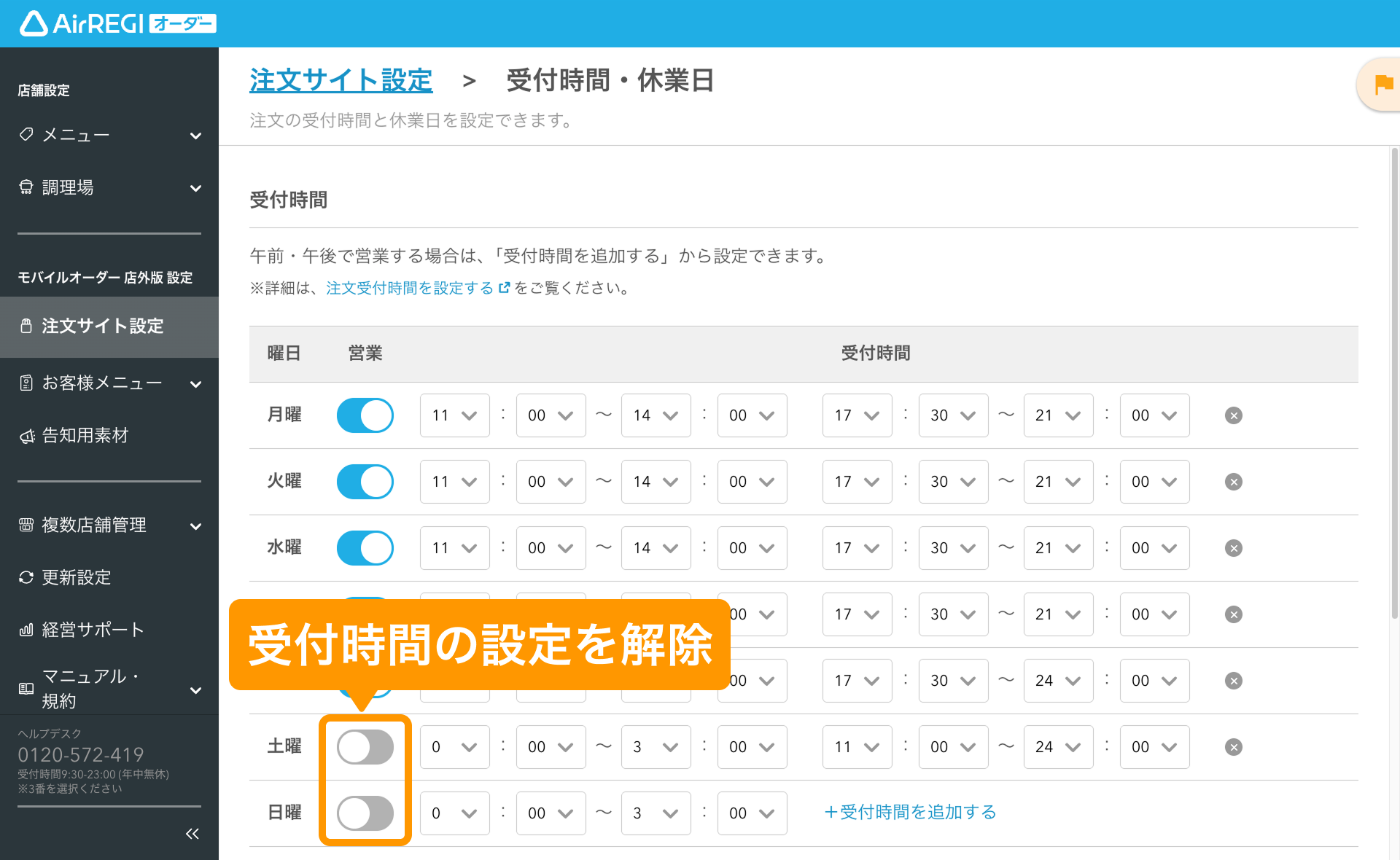The image size is (1400, 860).
Task: Open Monday first end hour dropdown showing 14
Action: coord(656,415)
